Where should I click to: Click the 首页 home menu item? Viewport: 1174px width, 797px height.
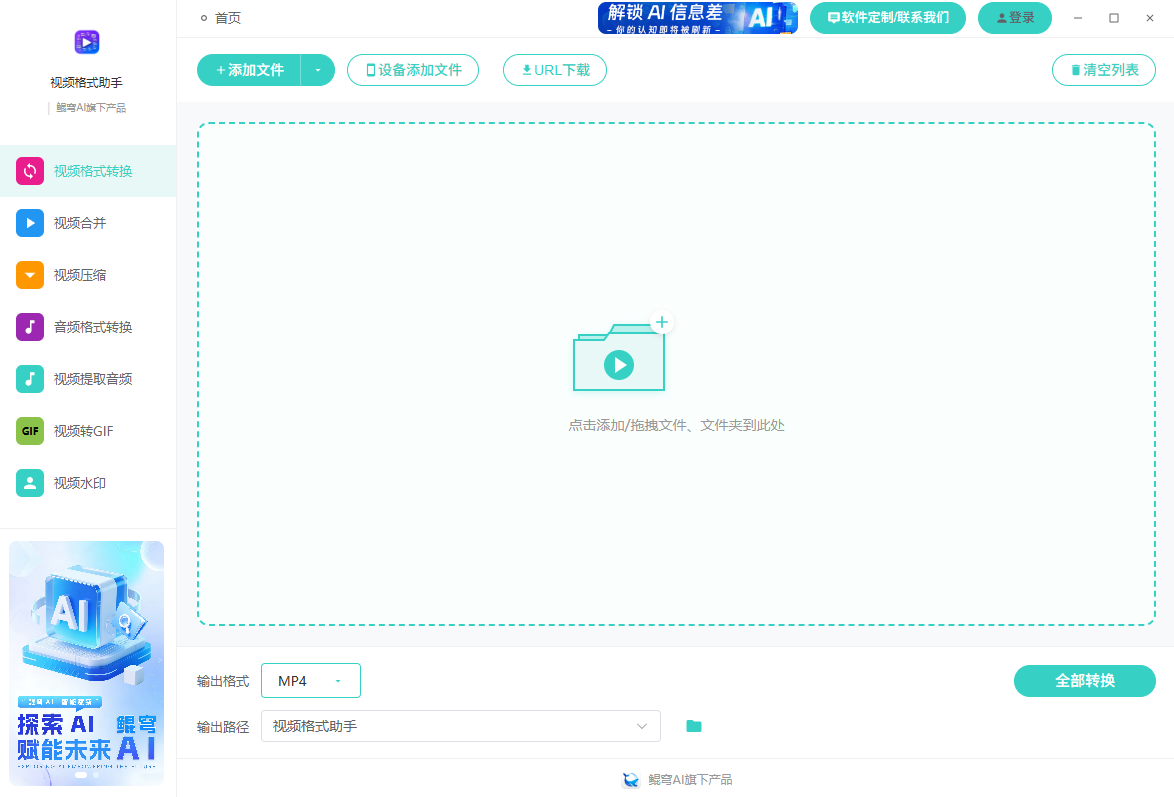point(222,17)
